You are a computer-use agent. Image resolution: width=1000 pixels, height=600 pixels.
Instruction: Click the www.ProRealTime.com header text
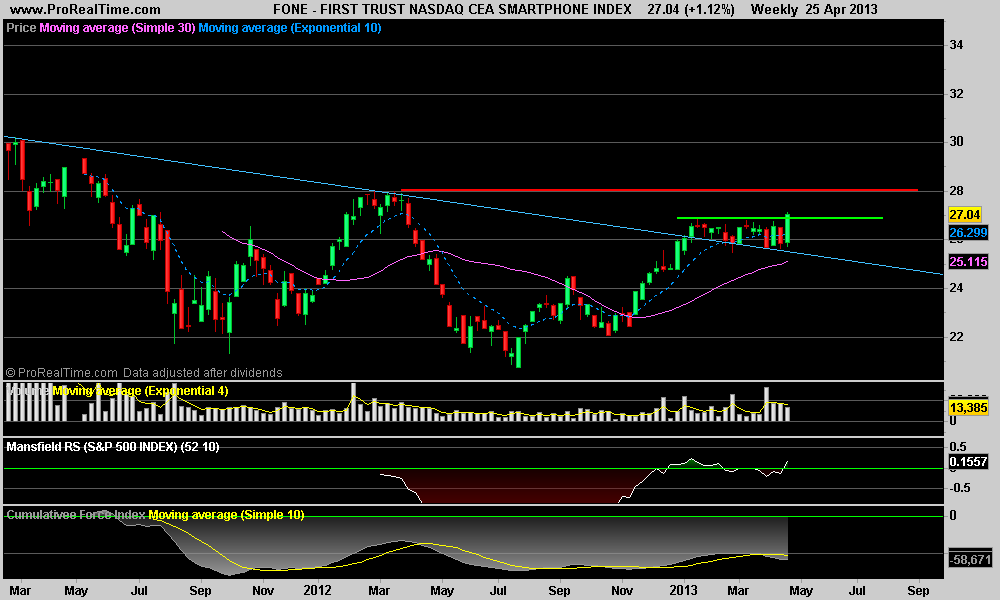(85, 10)
